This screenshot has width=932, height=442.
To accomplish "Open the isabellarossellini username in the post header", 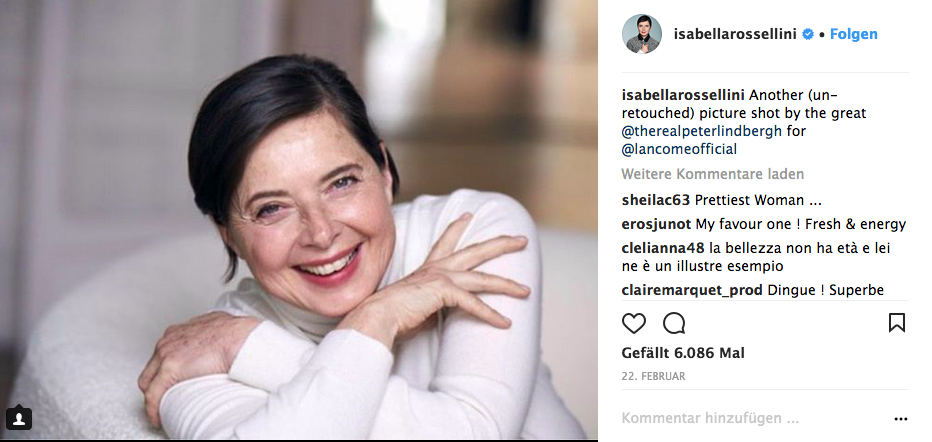I will coord(735,34).
